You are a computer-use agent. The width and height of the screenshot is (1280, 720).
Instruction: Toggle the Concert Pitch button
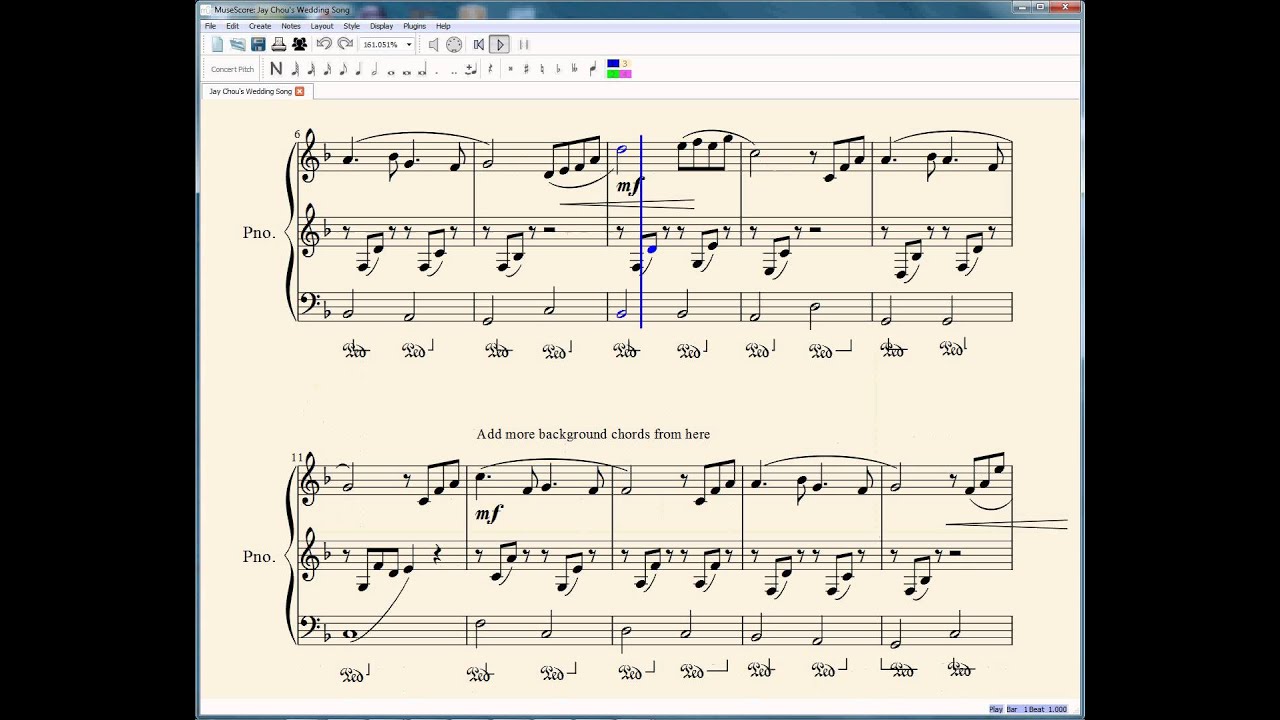(x=232, y=69)
